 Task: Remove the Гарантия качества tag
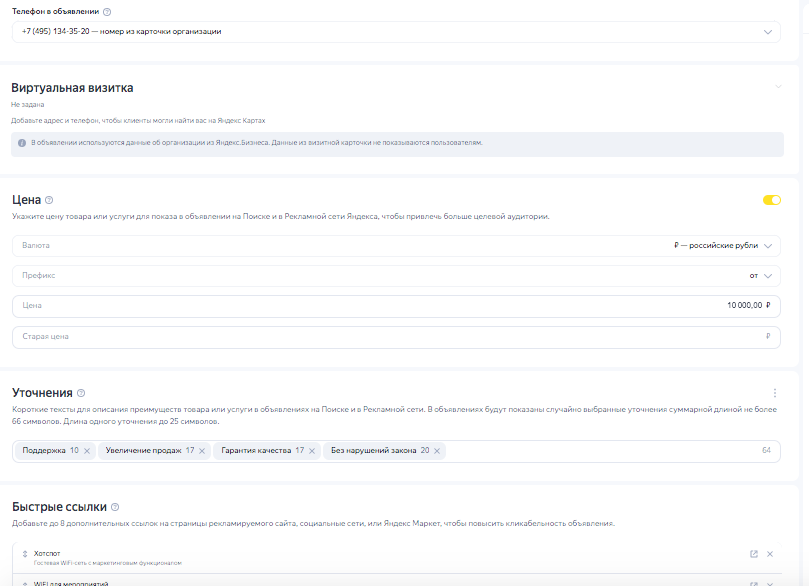[x=312, y=451]
